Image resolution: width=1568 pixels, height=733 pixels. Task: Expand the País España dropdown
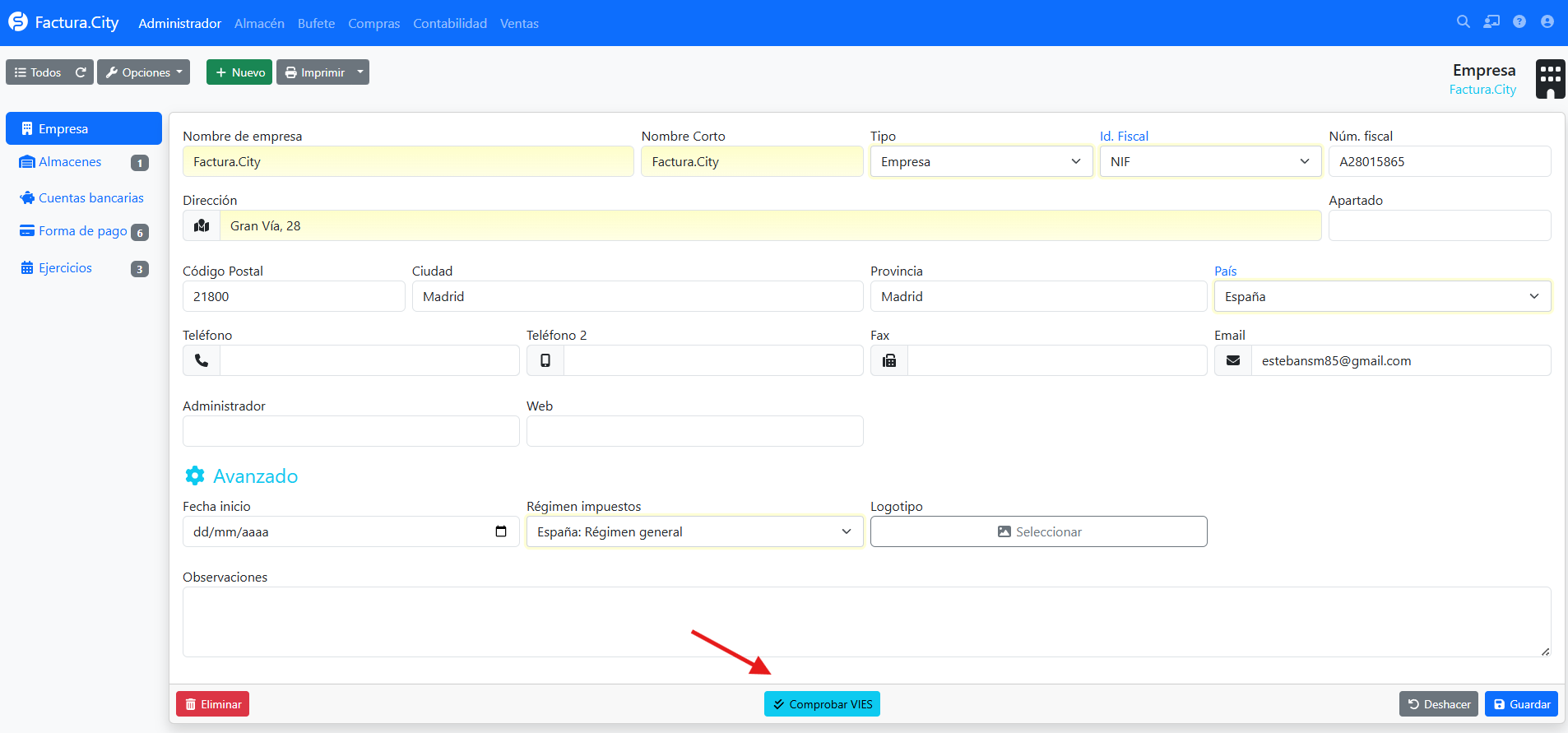click(x=1382, y=296)
